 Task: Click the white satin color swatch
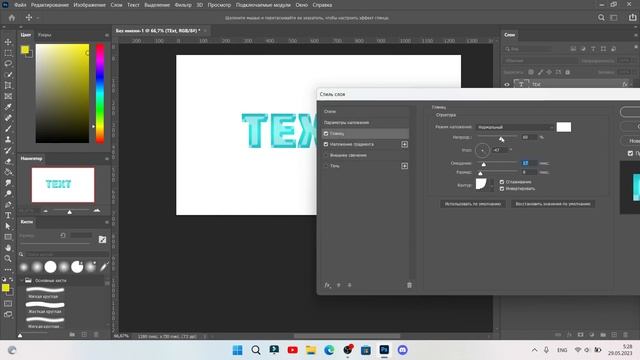[x=564, y=127]
